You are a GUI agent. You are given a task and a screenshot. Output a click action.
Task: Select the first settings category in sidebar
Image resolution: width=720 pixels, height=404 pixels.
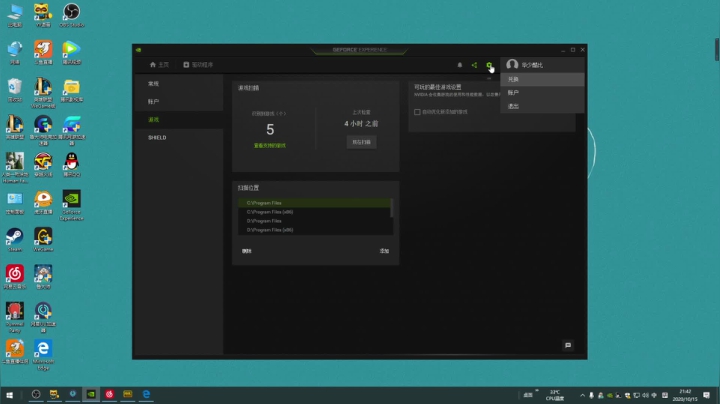(179, 84)
